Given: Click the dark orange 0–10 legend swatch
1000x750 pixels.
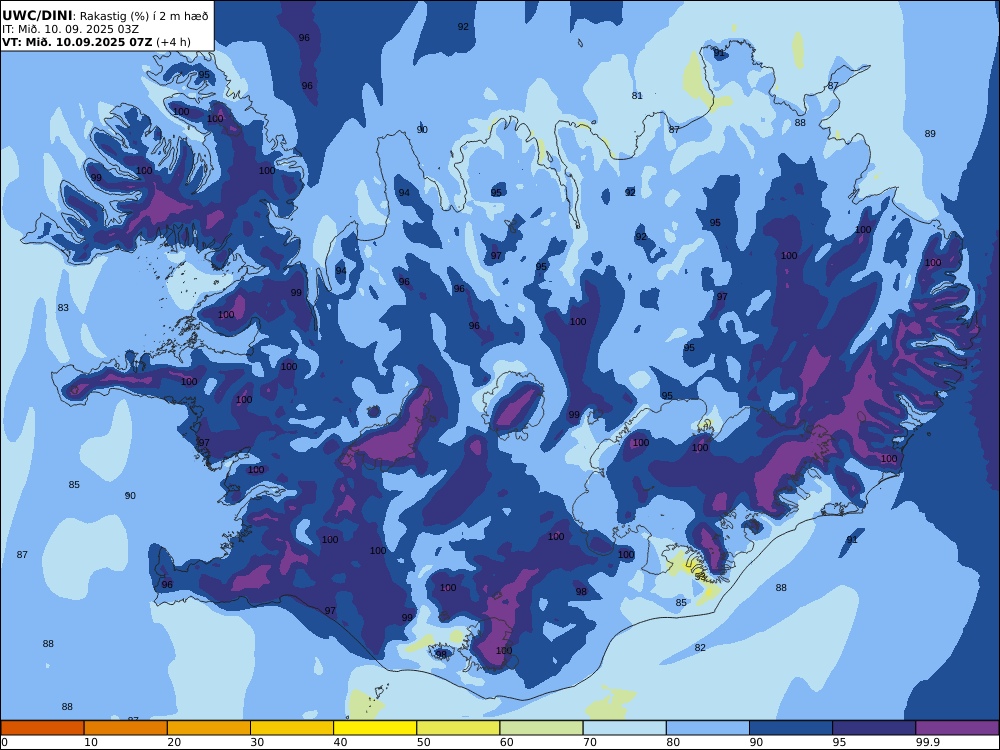Looking at the screenshot, I should point(42,728).
